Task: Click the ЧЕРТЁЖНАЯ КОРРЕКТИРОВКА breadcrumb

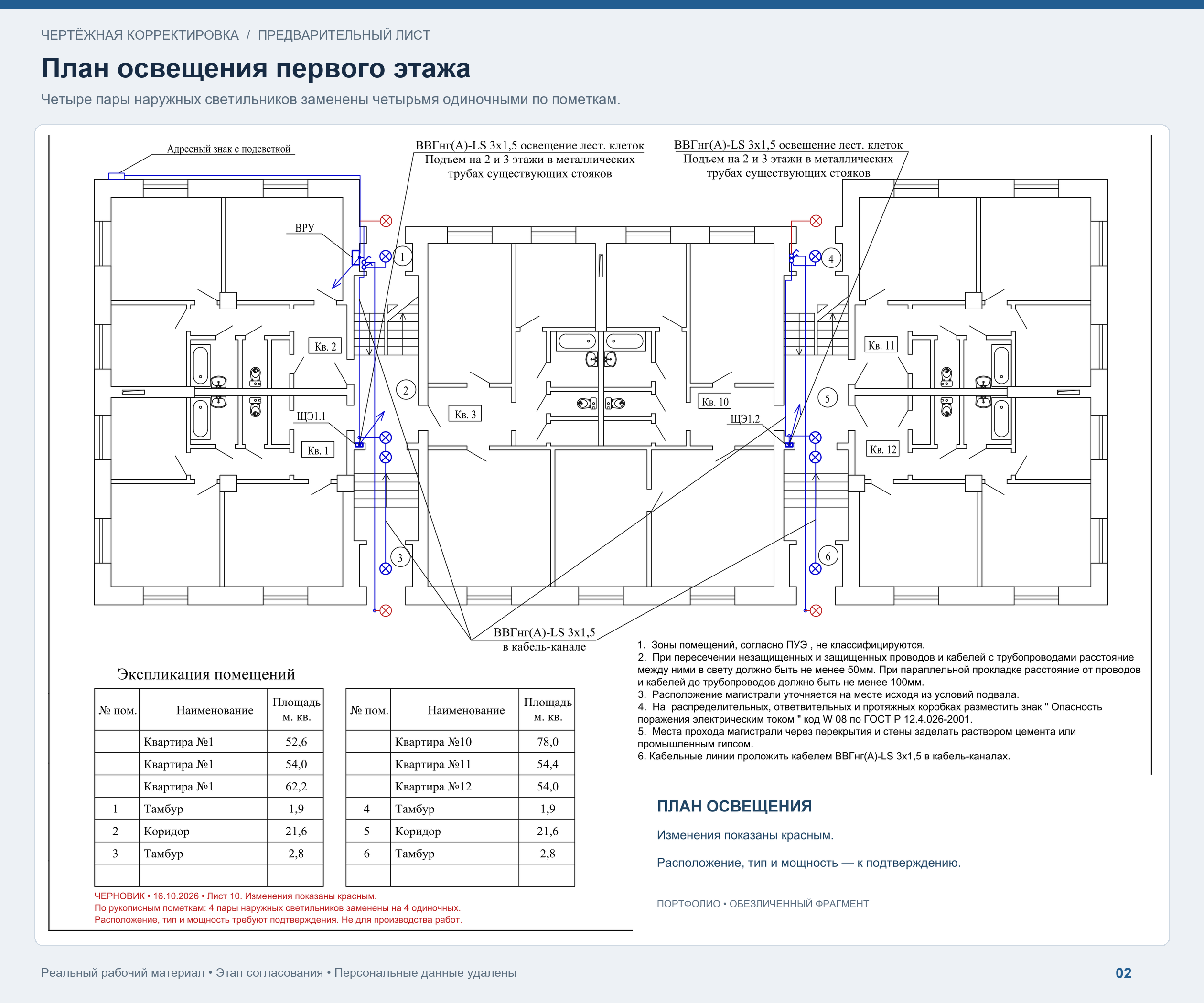Action: click(140, 35)
